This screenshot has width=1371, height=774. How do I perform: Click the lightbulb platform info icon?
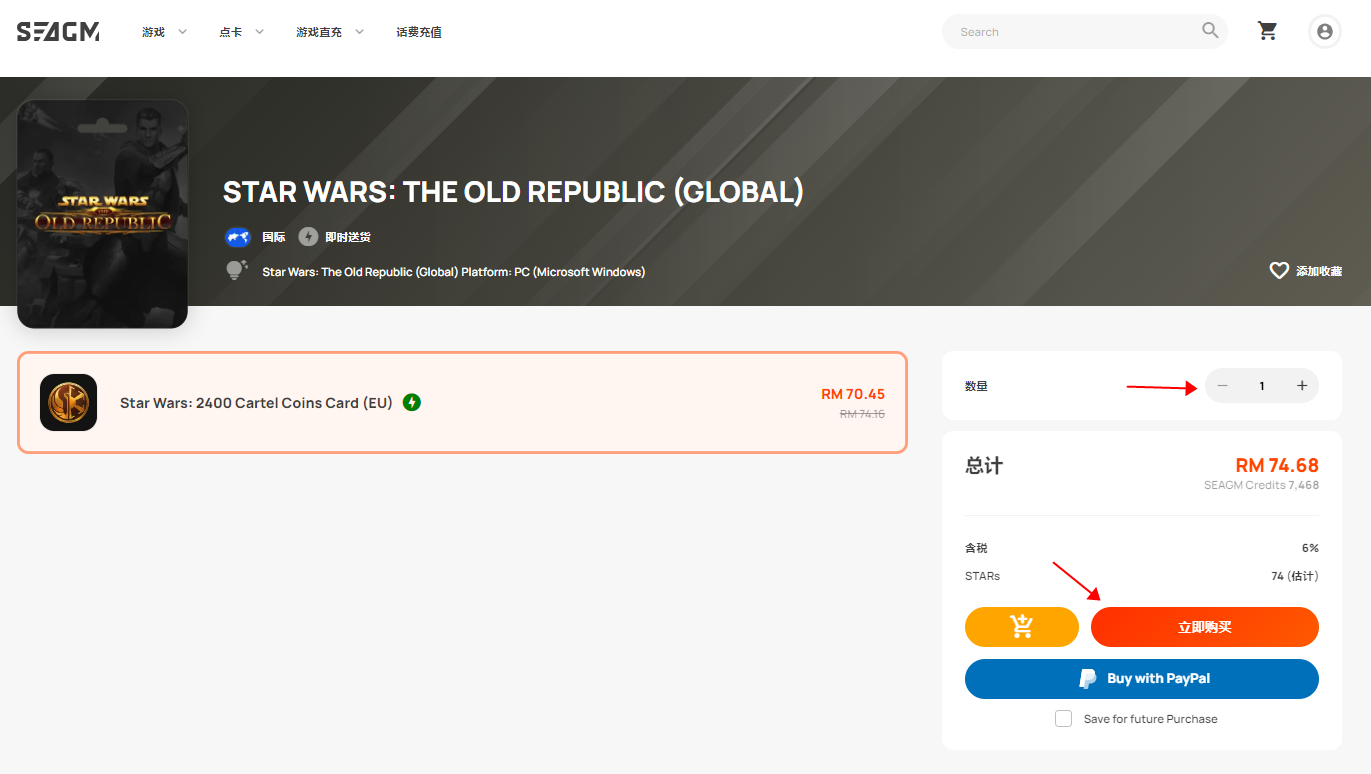236,270
